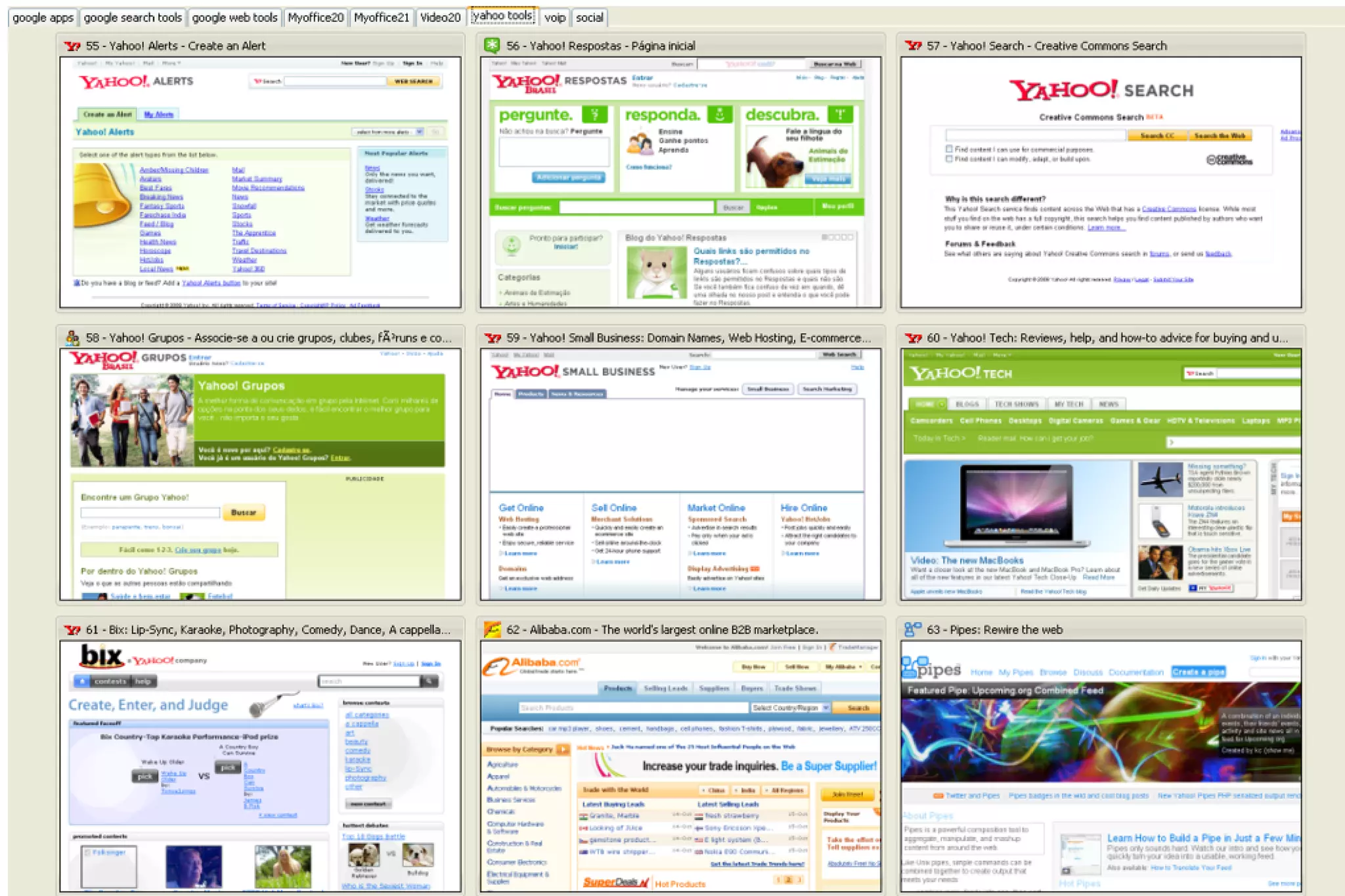Viewport: 1345px width, 896px height.
Task: Click Yahoo favicon beside 55 Yahoo! Alerts title
Action: pos(72,46)
